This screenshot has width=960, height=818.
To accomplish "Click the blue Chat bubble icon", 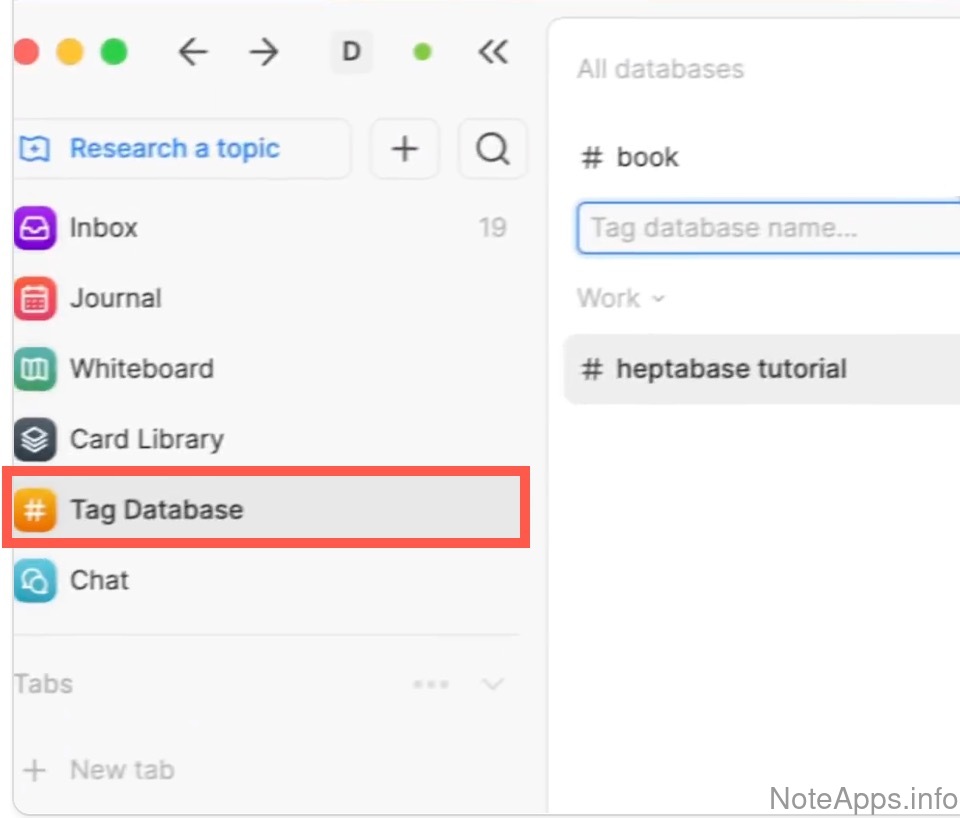I will coord(35,580).
